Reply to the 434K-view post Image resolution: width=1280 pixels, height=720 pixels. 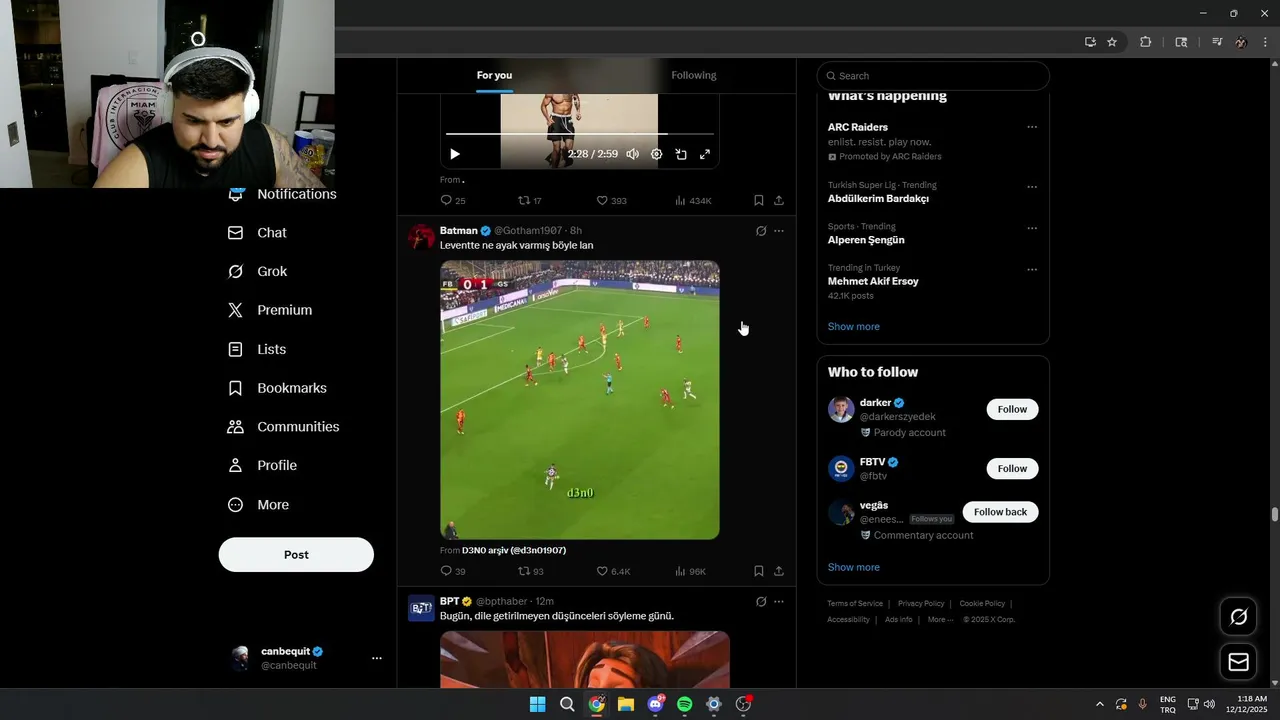point(453,201)
